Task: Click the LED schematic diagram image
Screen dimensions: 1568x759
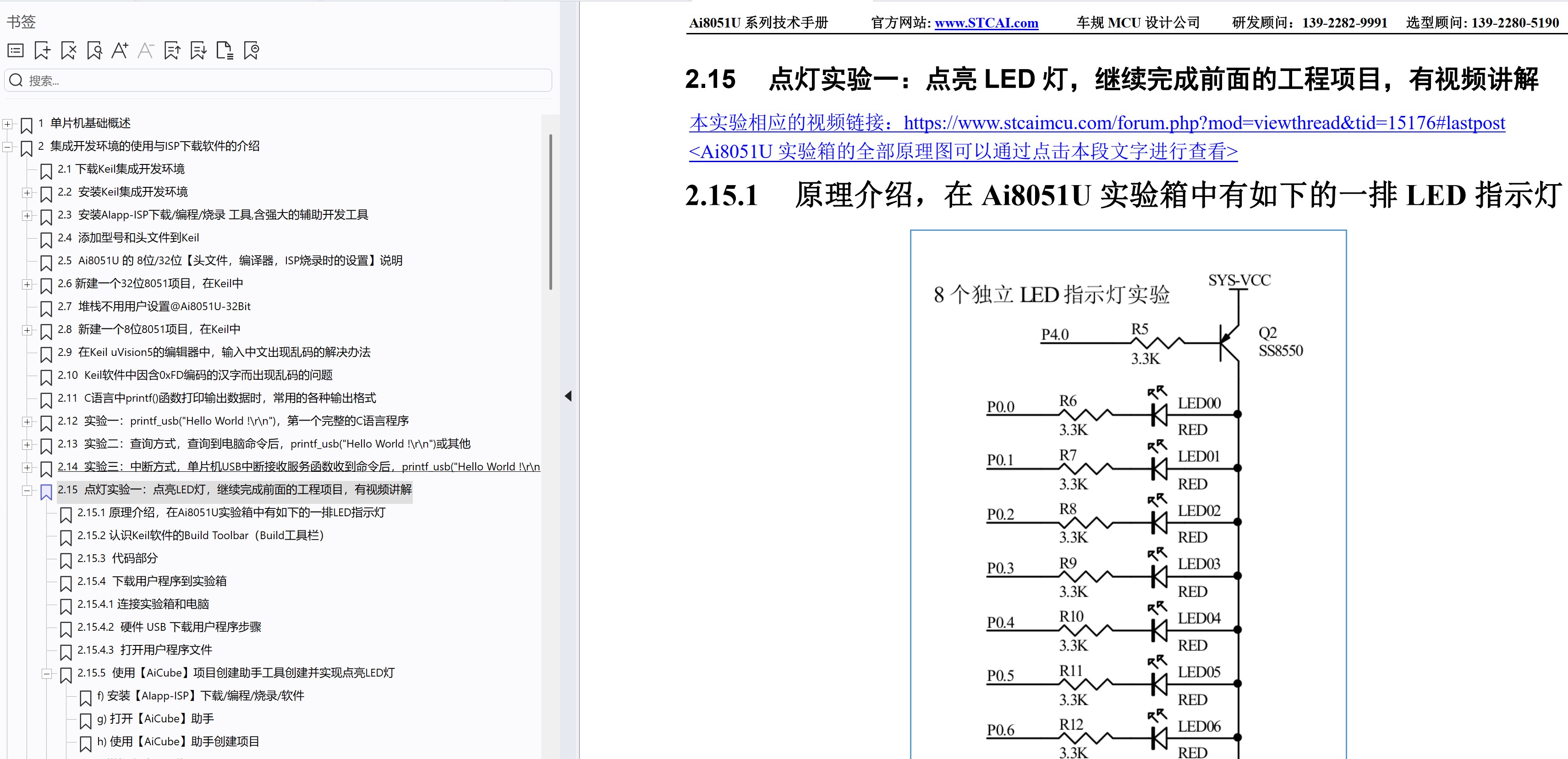Action: tap(1128, 494)
